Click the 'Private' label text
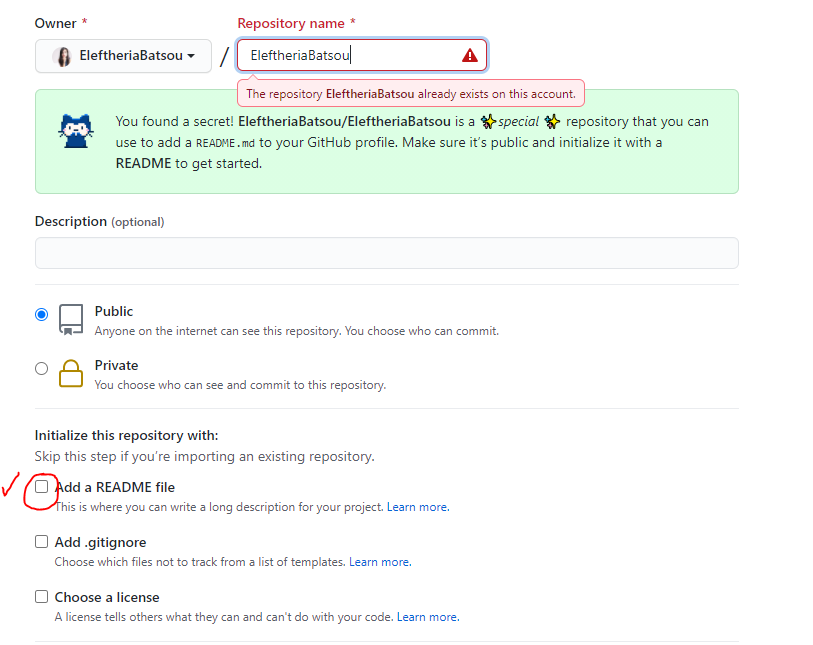 coord(116,366)
